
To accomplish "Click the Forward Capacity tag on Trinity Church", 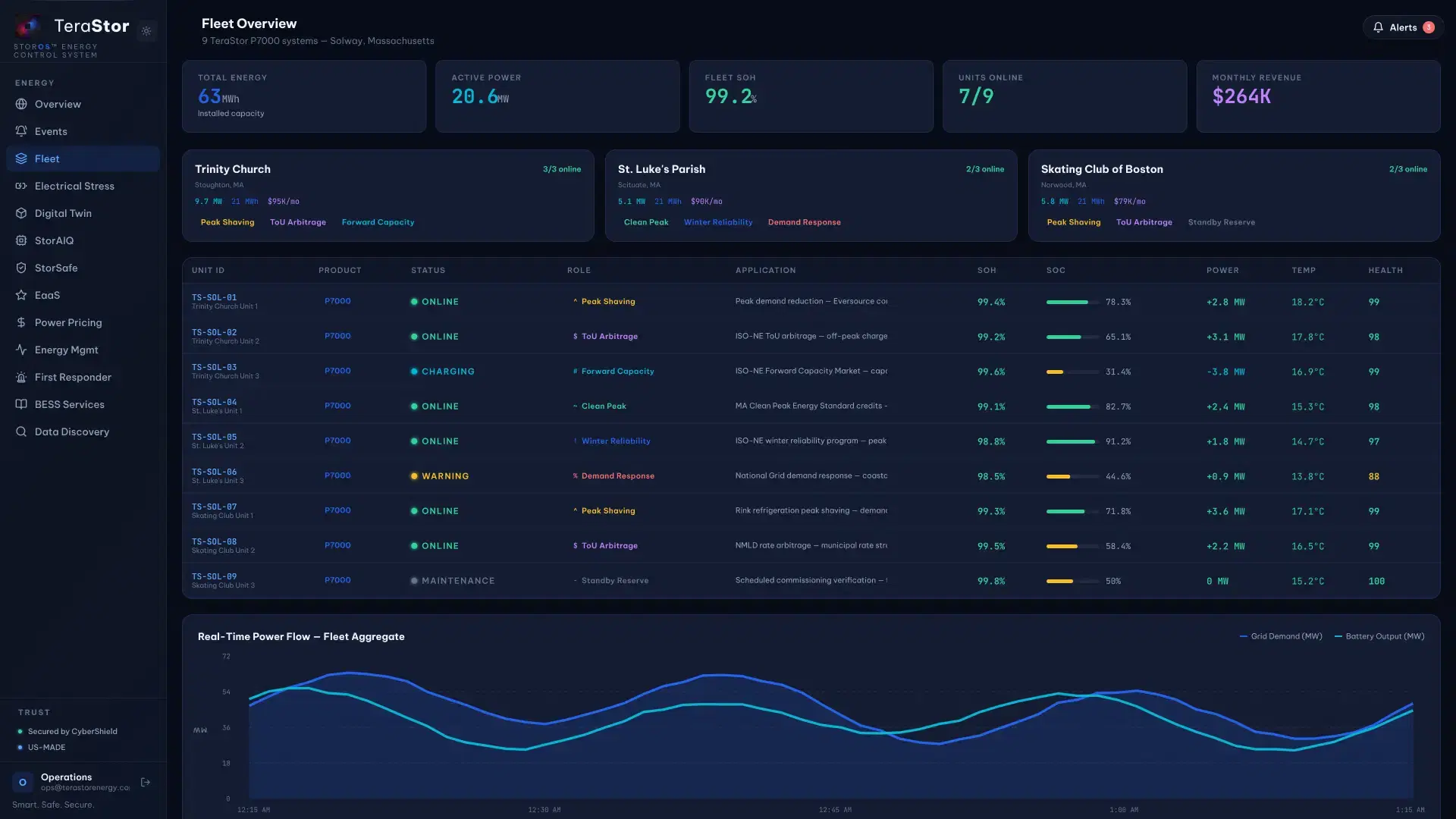I will tap(378, 222).
